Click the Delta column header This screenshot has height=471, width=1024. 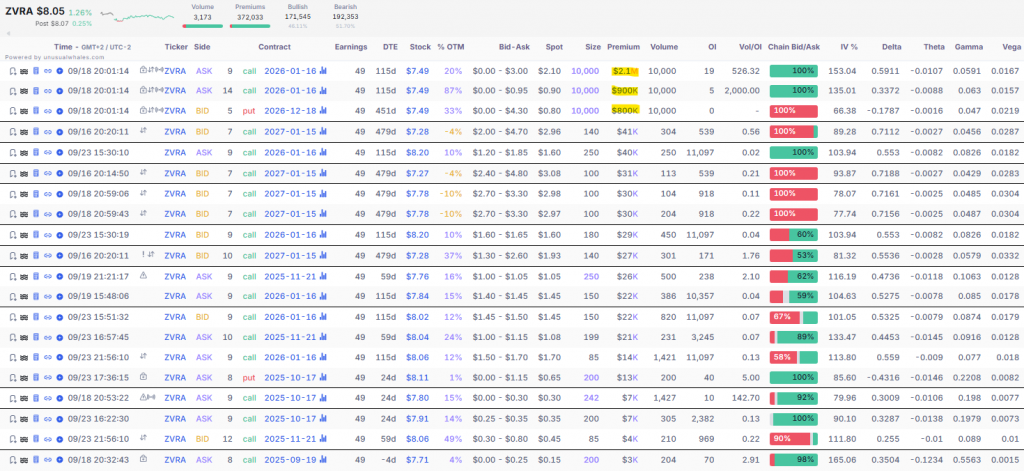[x=891, y=47]
